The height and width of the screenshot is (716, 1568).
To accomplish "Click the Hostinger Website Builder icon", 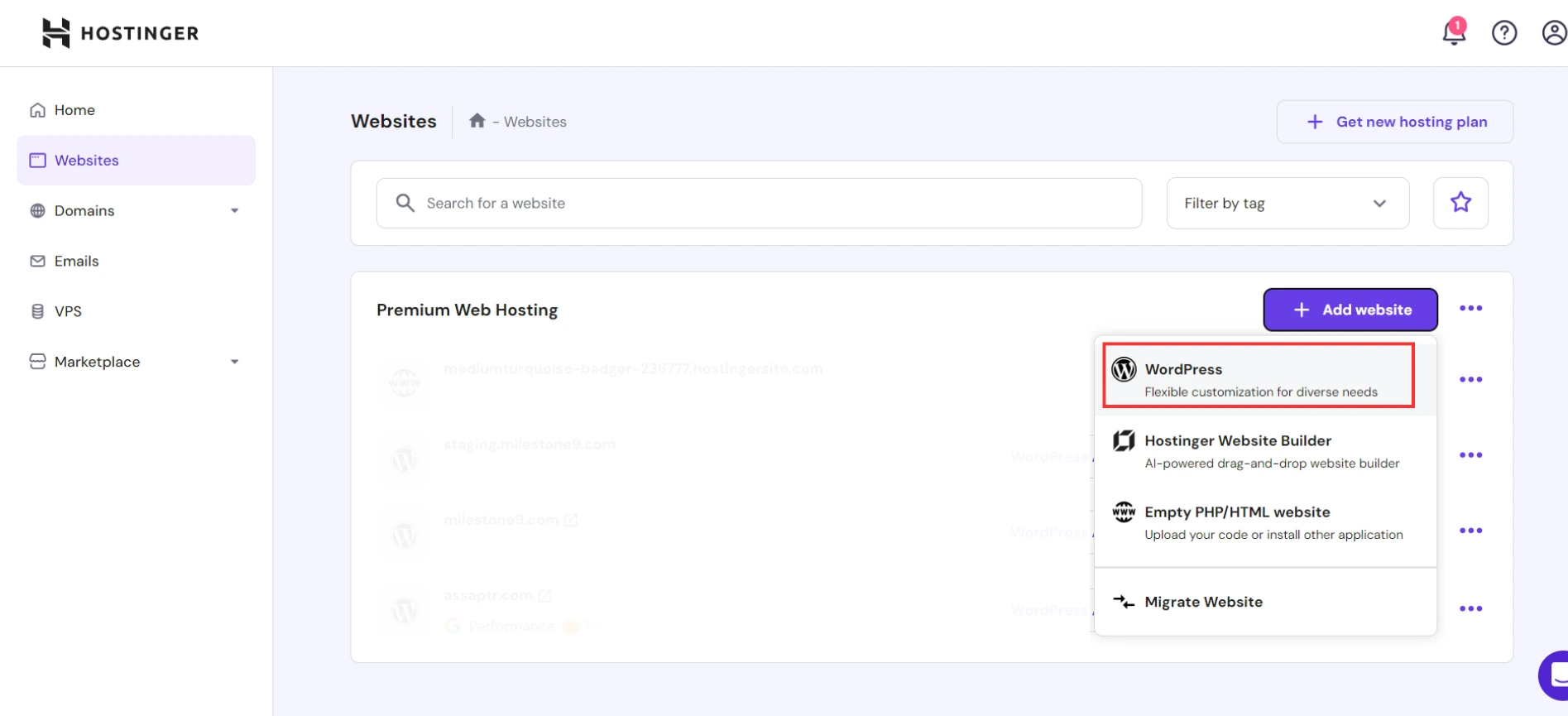I will (1124, 440).
